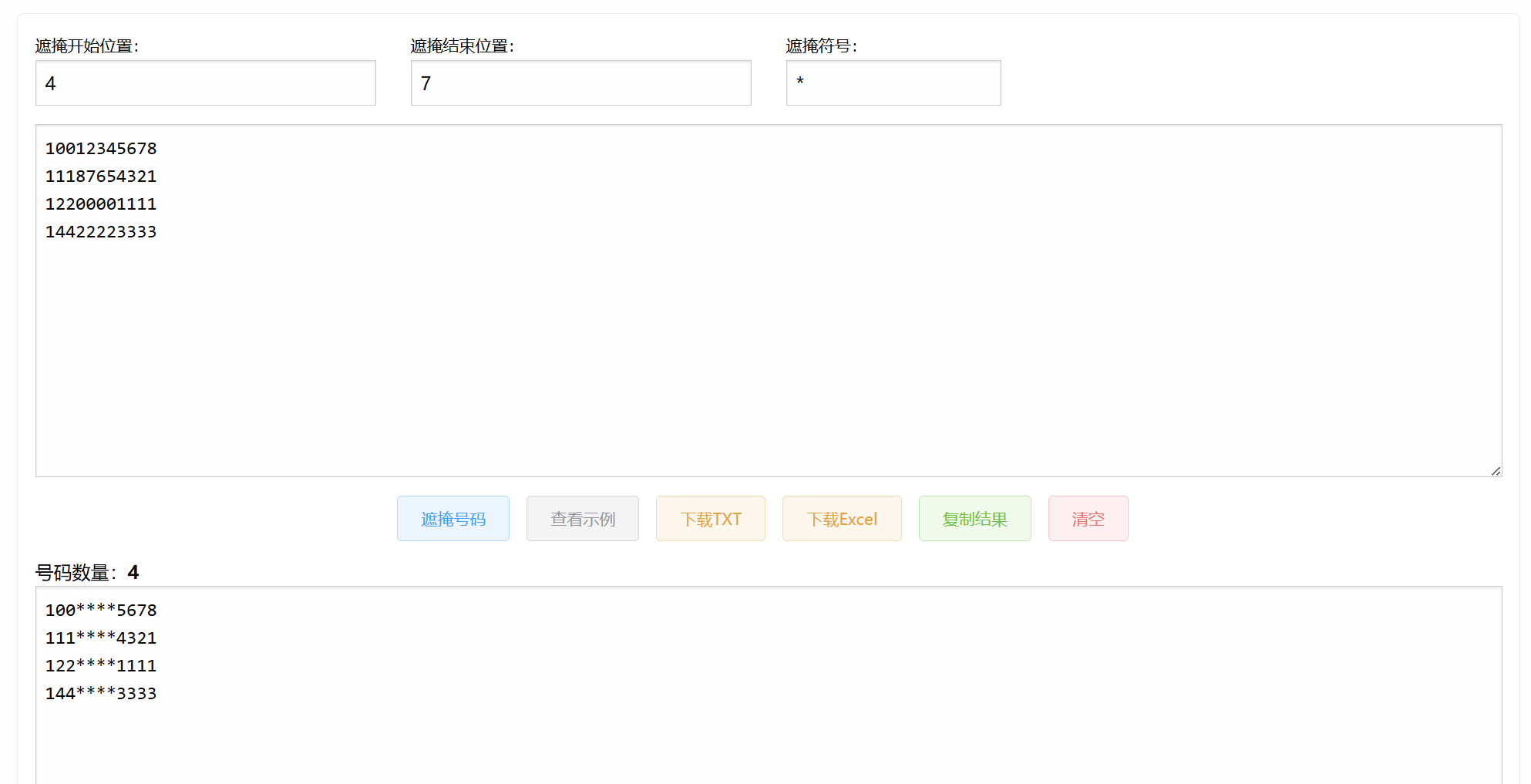The width and height of the screenshot is (1531, 784).
Task: Click the 下载Excel download button
Action: click(x=842, y=518)
